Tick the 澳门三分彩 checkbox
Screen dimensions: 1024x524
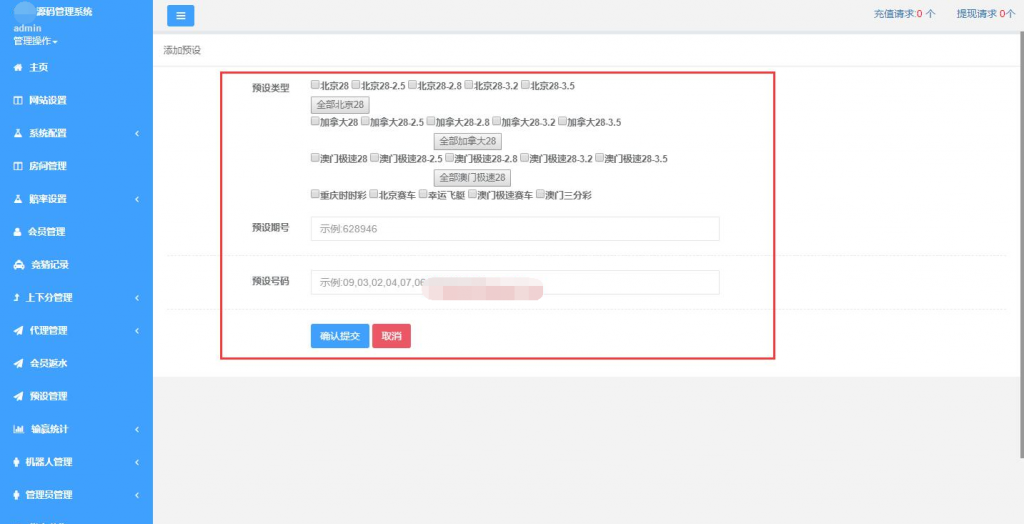(540, 194)
